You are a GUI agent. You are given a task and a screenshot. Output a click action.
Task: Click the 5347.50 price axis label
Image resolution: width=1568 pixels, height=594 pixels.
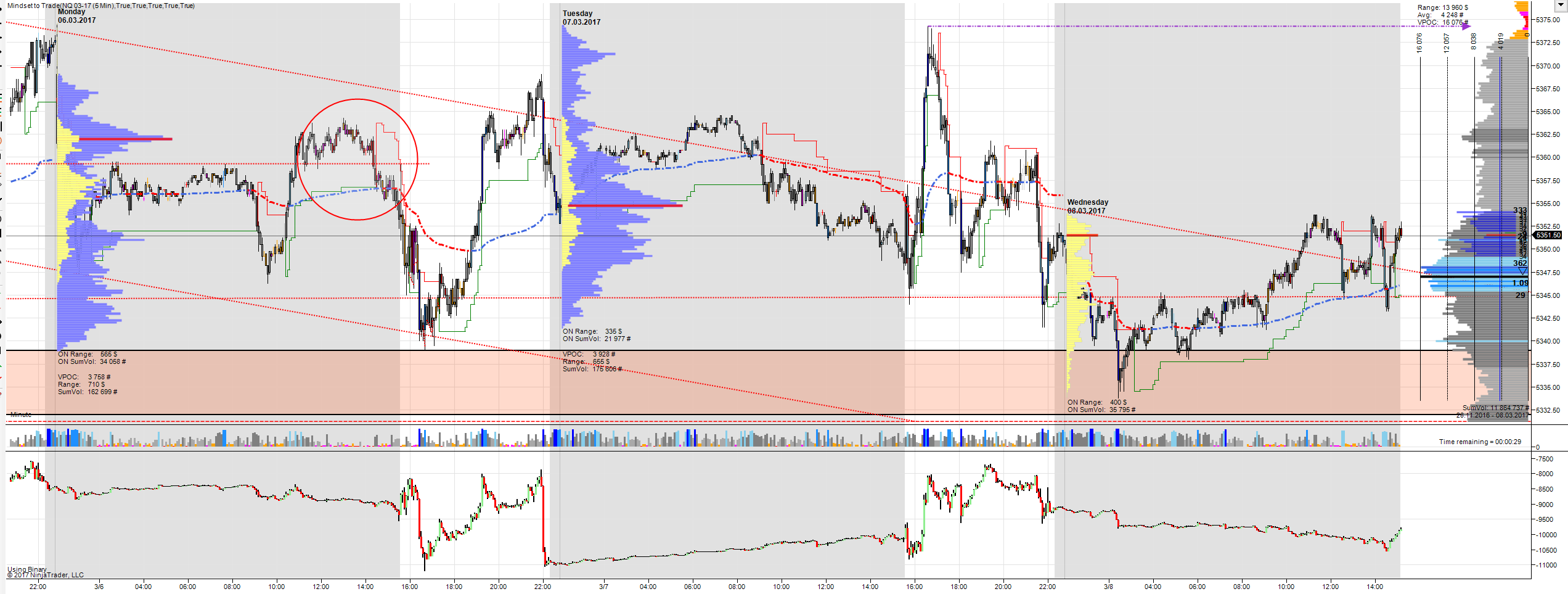click(x=1548, y=273)
